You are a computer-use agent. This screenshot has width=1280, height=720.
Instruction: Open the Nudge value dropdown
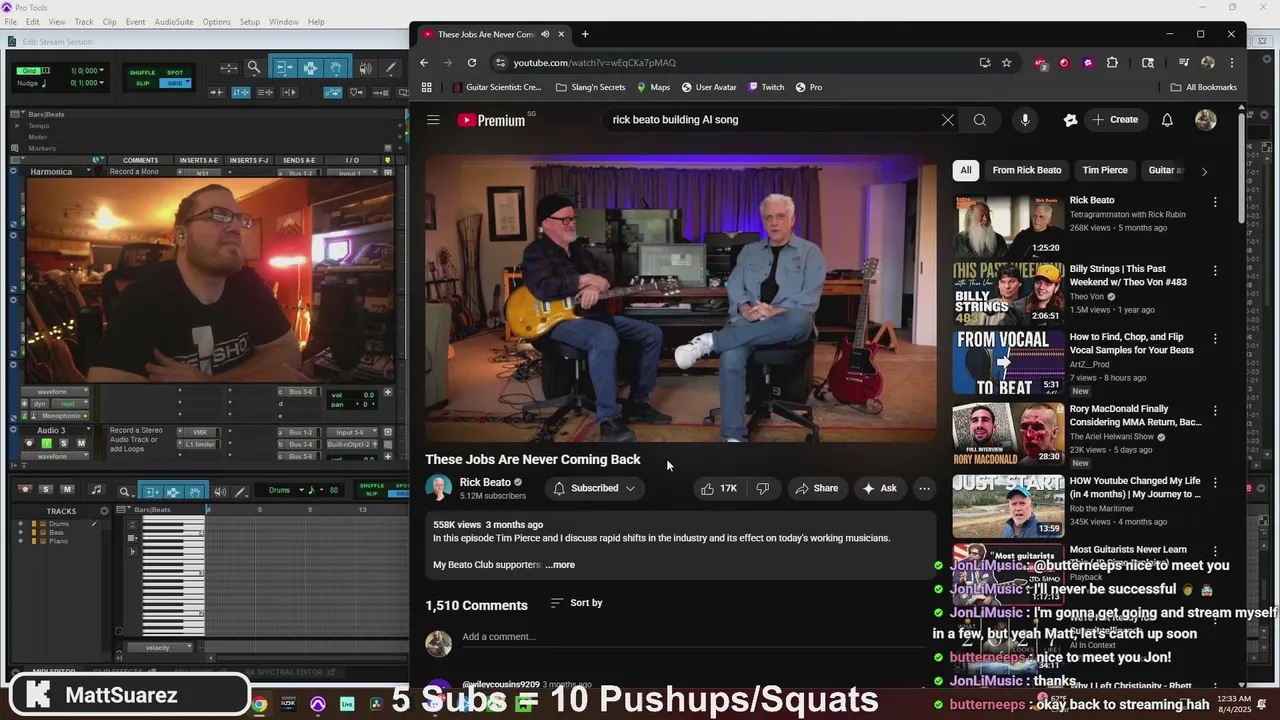102,83
